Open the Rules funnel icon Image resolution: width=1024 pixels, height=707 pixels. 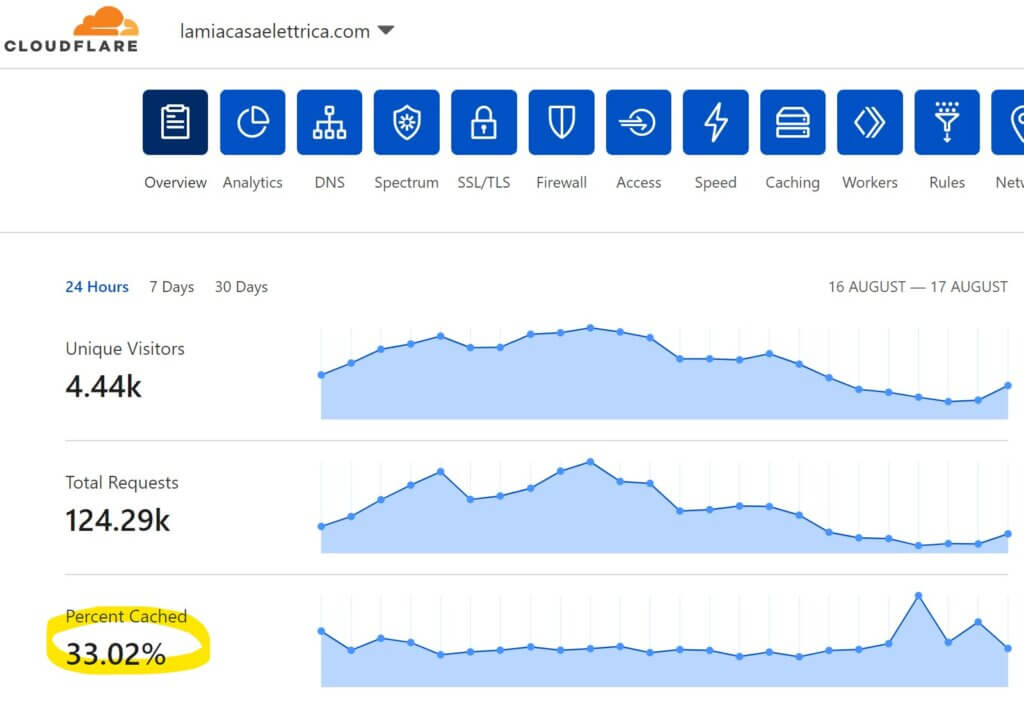point(946,123)
